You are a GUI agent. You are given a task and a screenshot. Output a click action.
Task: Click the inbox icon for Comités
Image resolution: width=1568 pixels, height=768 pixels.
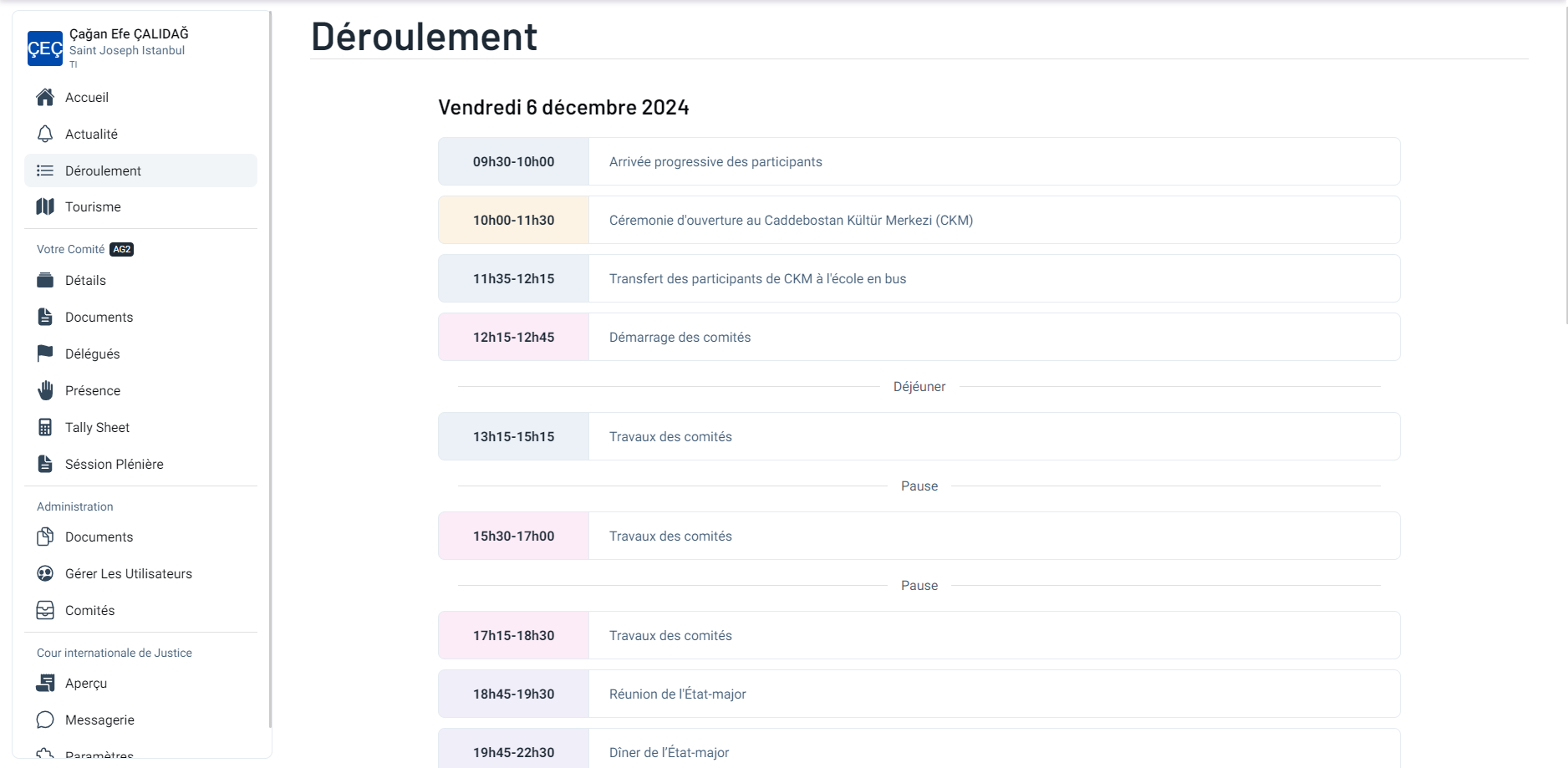coord(45,611)
